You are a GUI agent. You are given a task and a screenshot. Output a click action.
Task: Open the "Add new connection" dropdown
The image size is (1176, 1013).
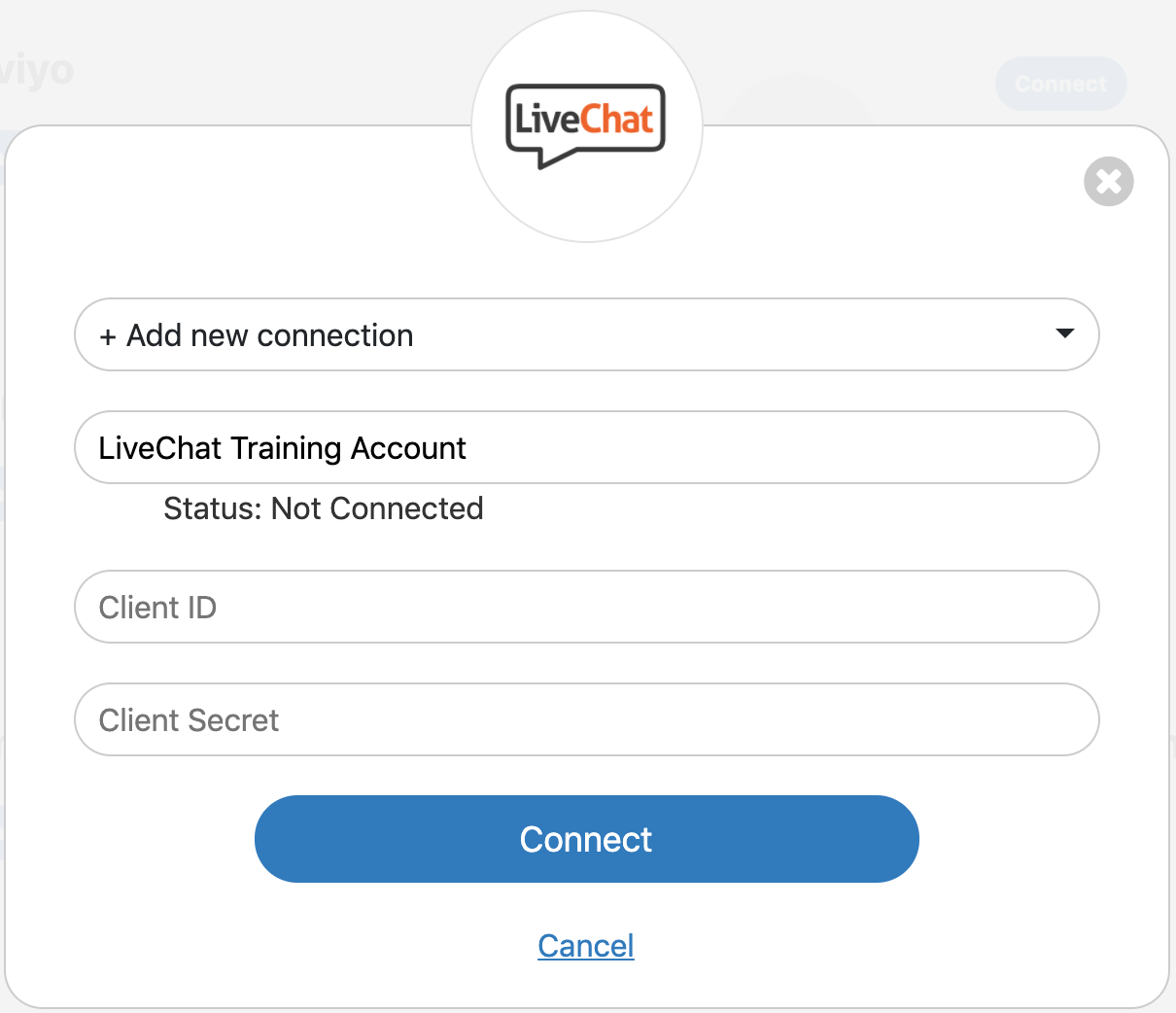(x=586, y=334)
